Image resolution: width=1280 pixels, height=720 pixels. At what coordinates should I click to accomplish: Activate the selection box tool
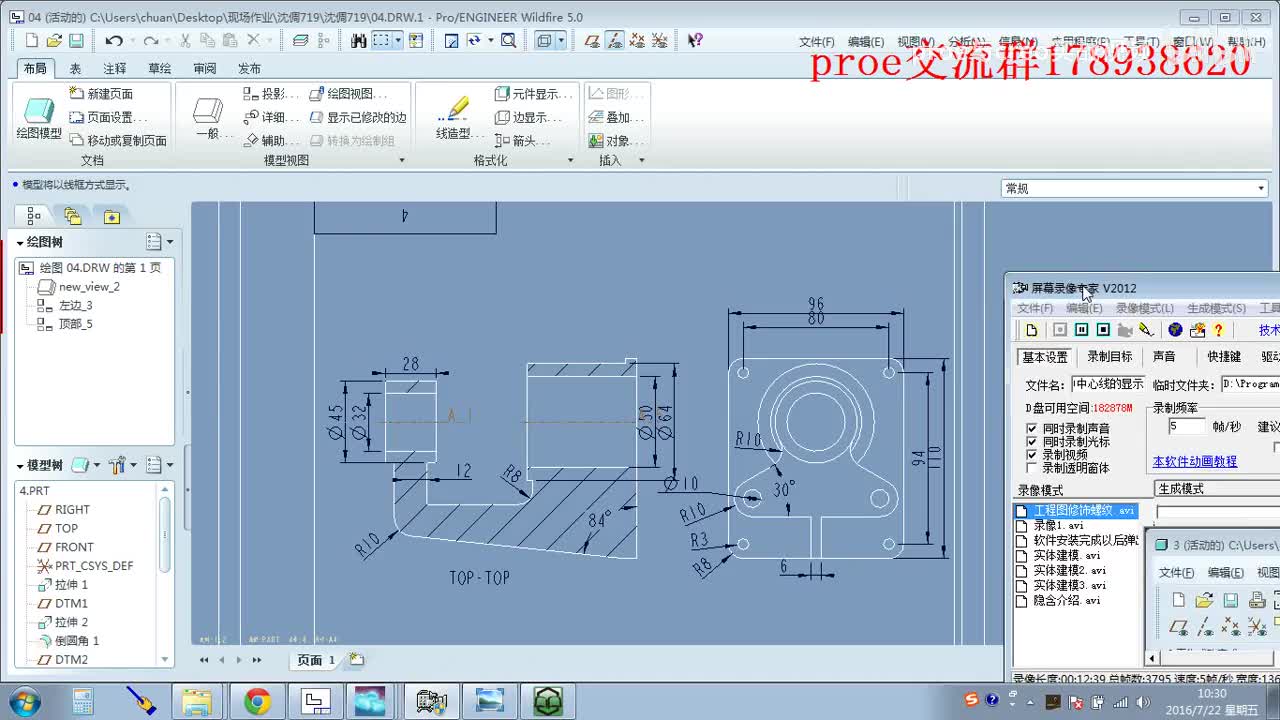coord(382,40)
